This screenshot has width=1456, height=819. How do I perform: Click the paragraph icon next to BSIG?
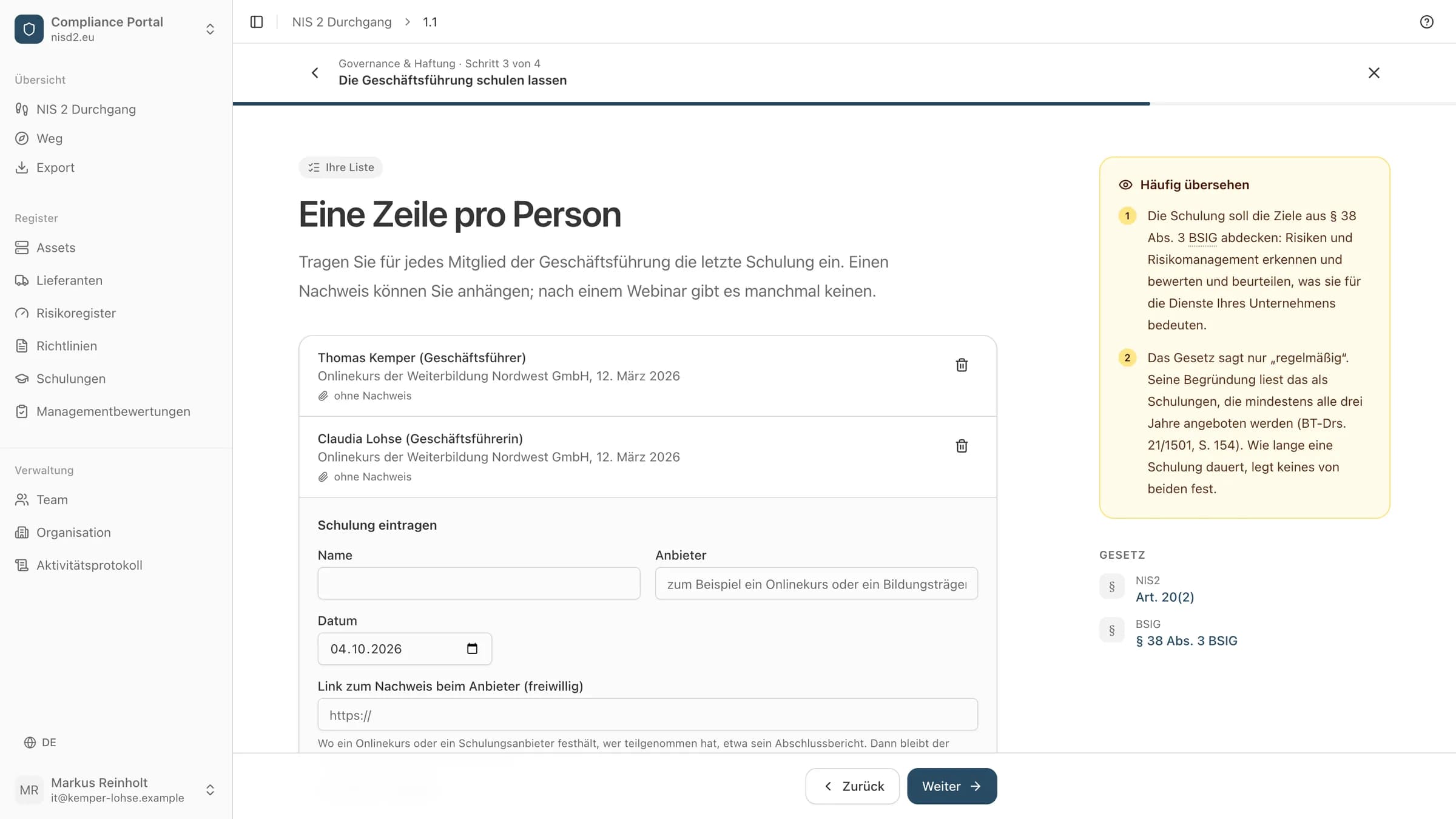pyautogui.click(x=1112, y=630)
